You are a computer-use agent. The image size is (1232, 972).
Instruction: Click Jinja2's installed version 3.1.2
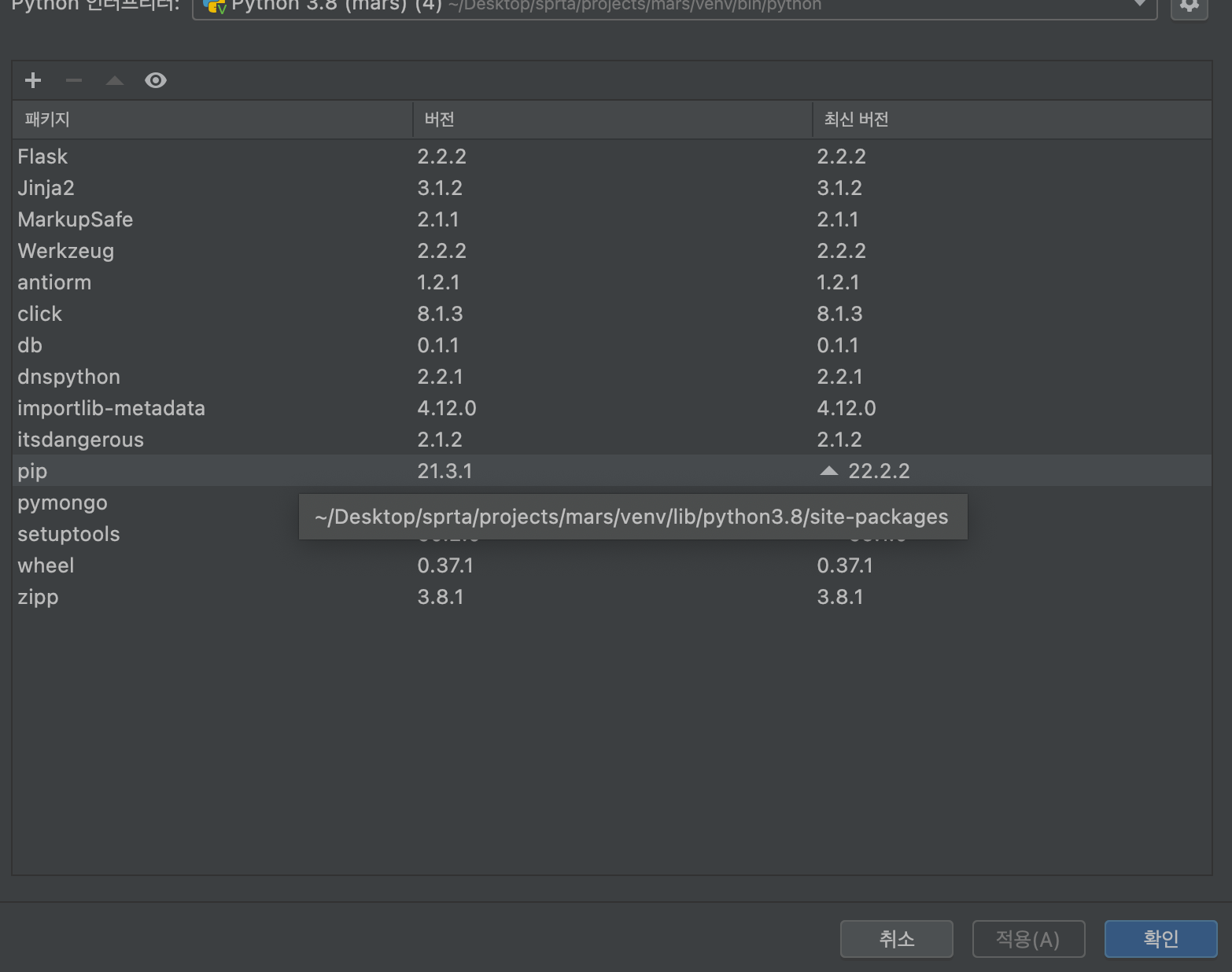pos(440,188)
